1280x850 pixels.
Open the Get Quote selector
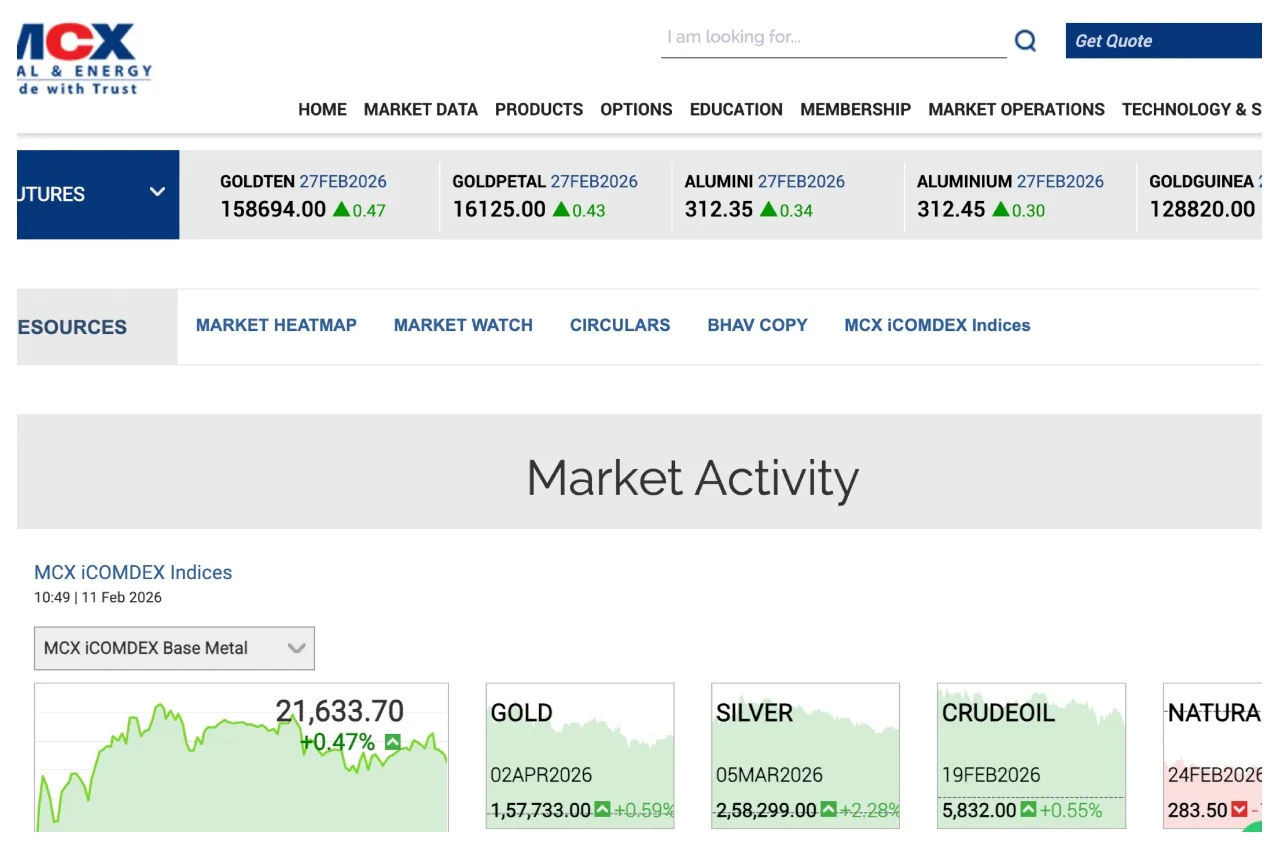coord(1162,41)
